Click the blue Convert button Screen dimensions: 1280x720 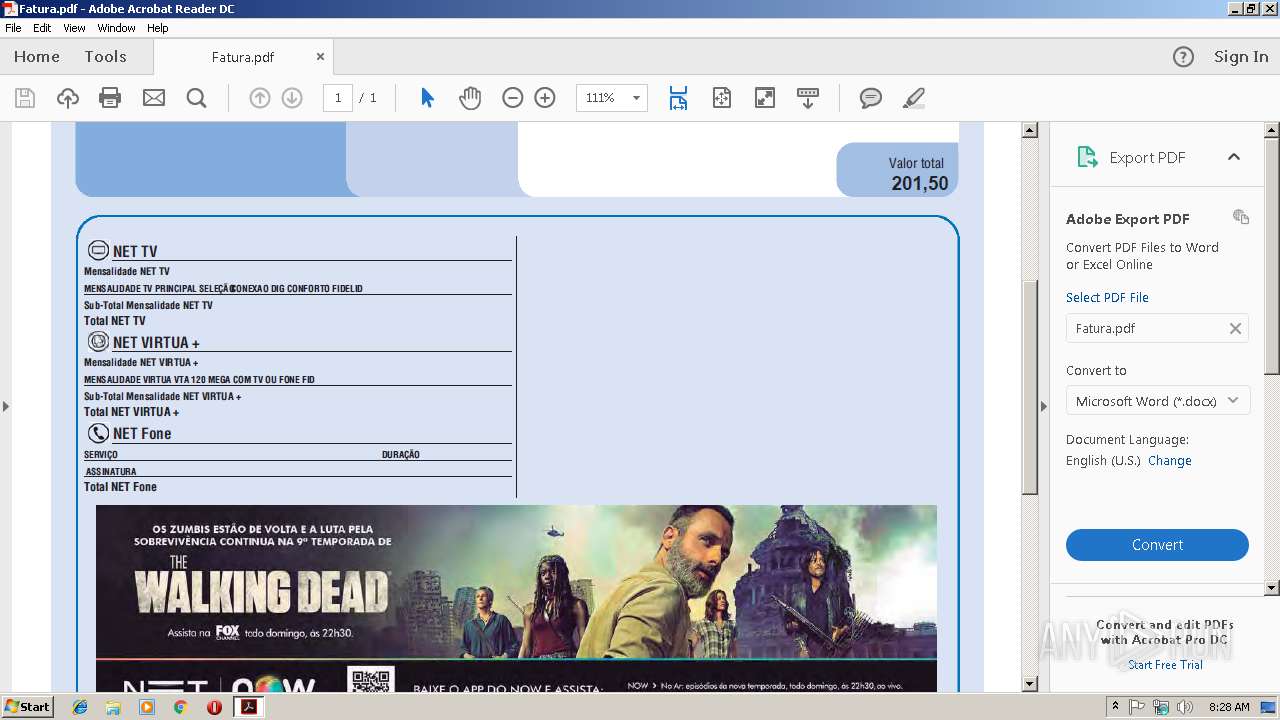tap(1157, 545)
